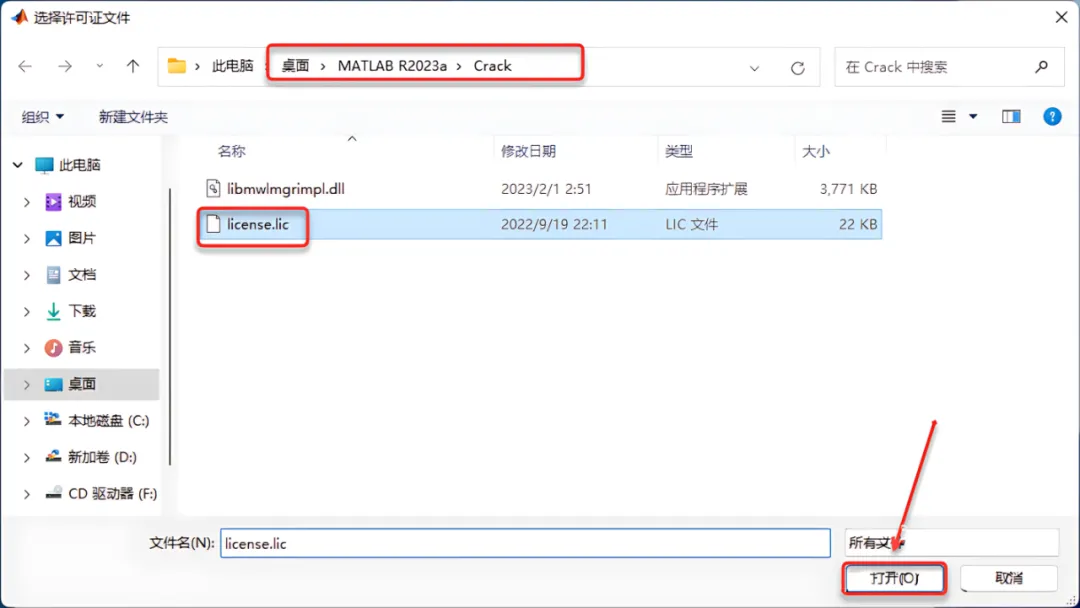The width and height of the screenshot is (1080, 608).
Task: Click the 文件名(N) input field
Action: point(526,543)
